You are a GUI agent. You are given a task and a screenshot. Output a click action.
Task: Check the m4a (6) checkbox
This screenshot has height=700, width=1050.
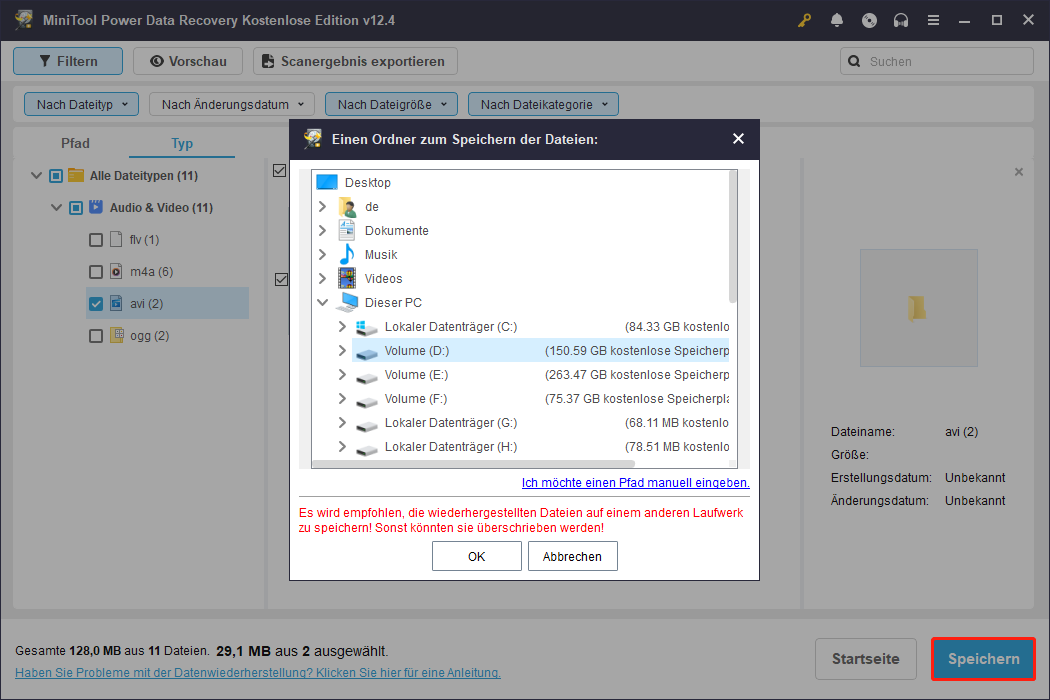point(96,272)
